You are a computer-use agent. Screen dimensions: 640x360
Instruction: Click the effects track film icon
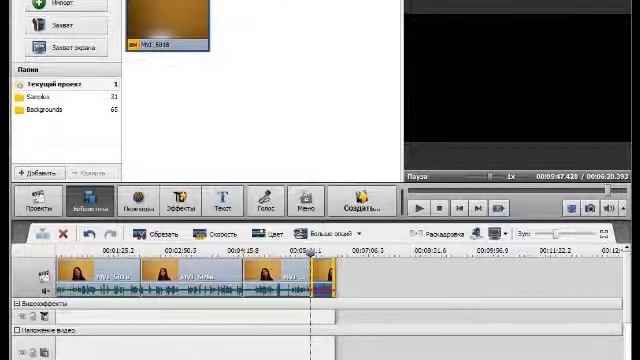[44, 316]
